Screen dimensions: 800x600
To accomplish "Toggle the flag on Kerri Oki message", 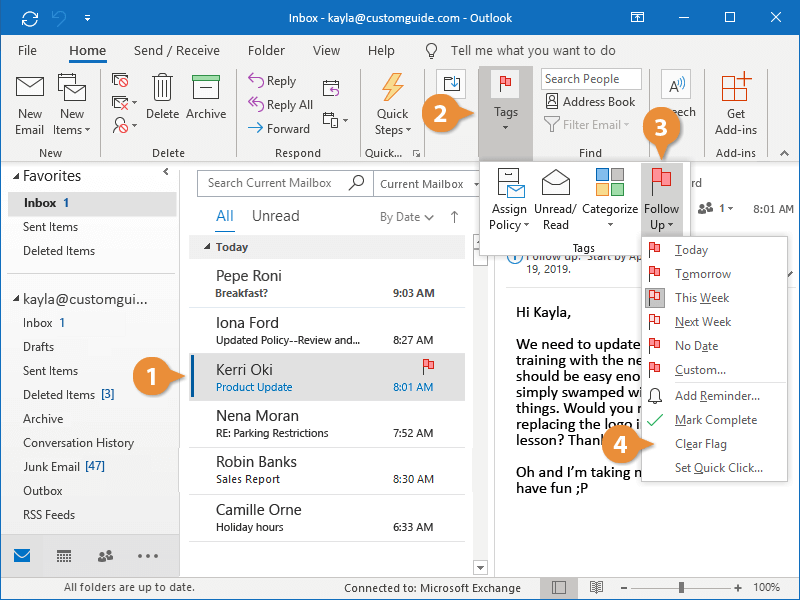I will click(428, 367).
